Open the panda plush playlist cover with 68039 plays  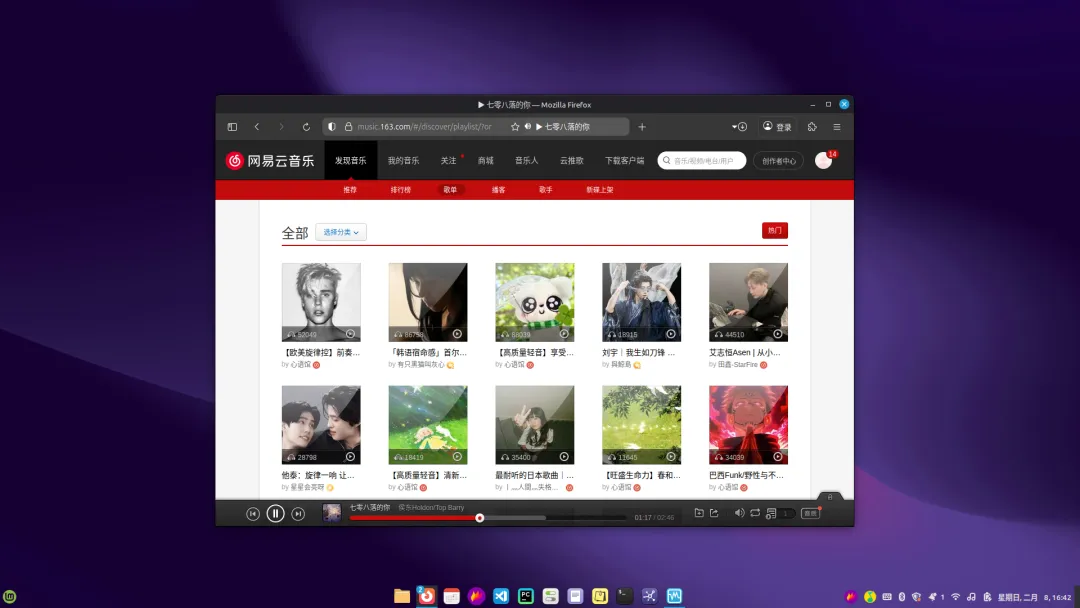[x=534, y=302]
